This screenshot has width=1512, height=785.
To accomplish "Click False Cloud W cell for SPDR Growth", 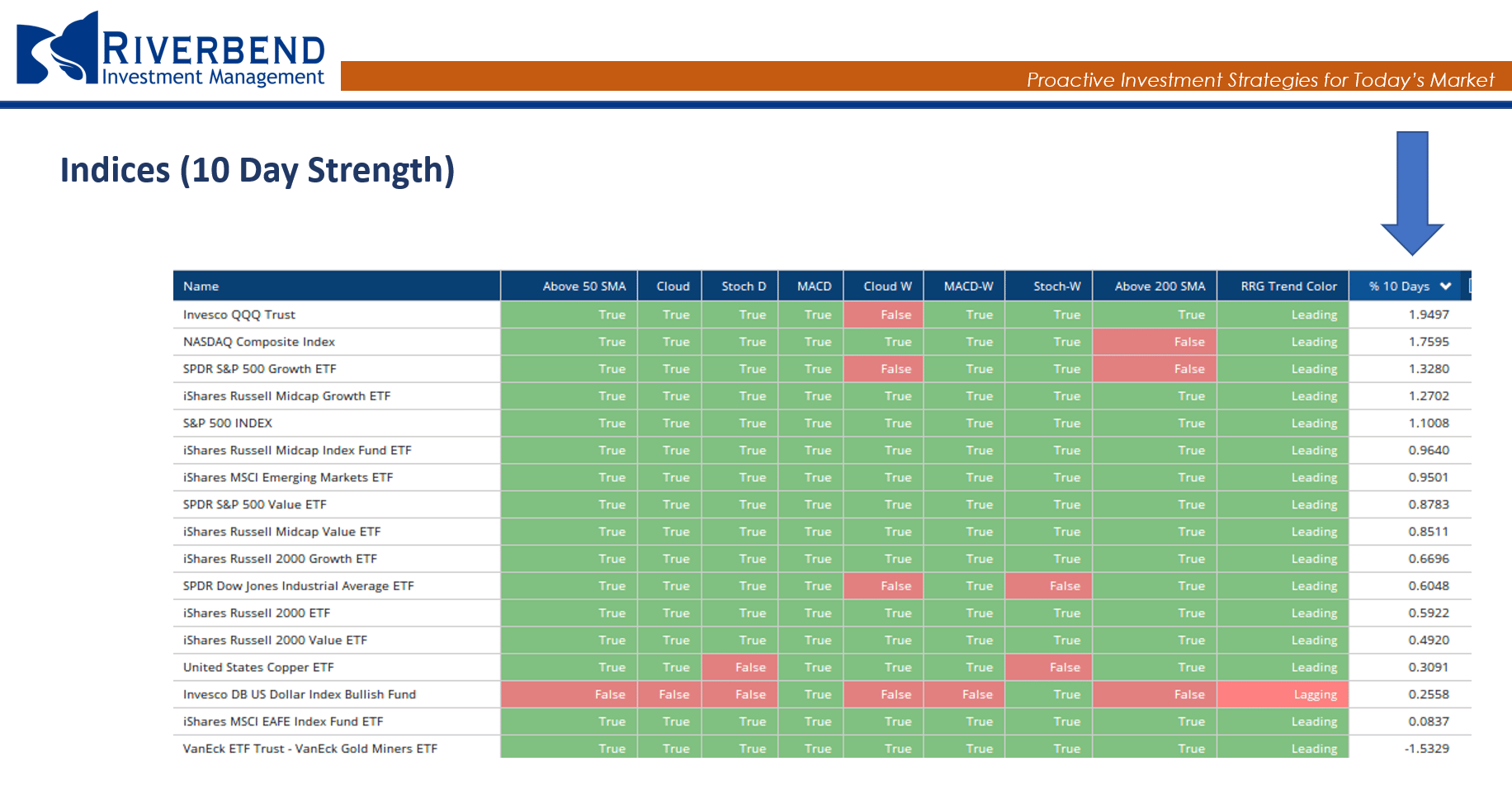I will (x=883, y=369).
